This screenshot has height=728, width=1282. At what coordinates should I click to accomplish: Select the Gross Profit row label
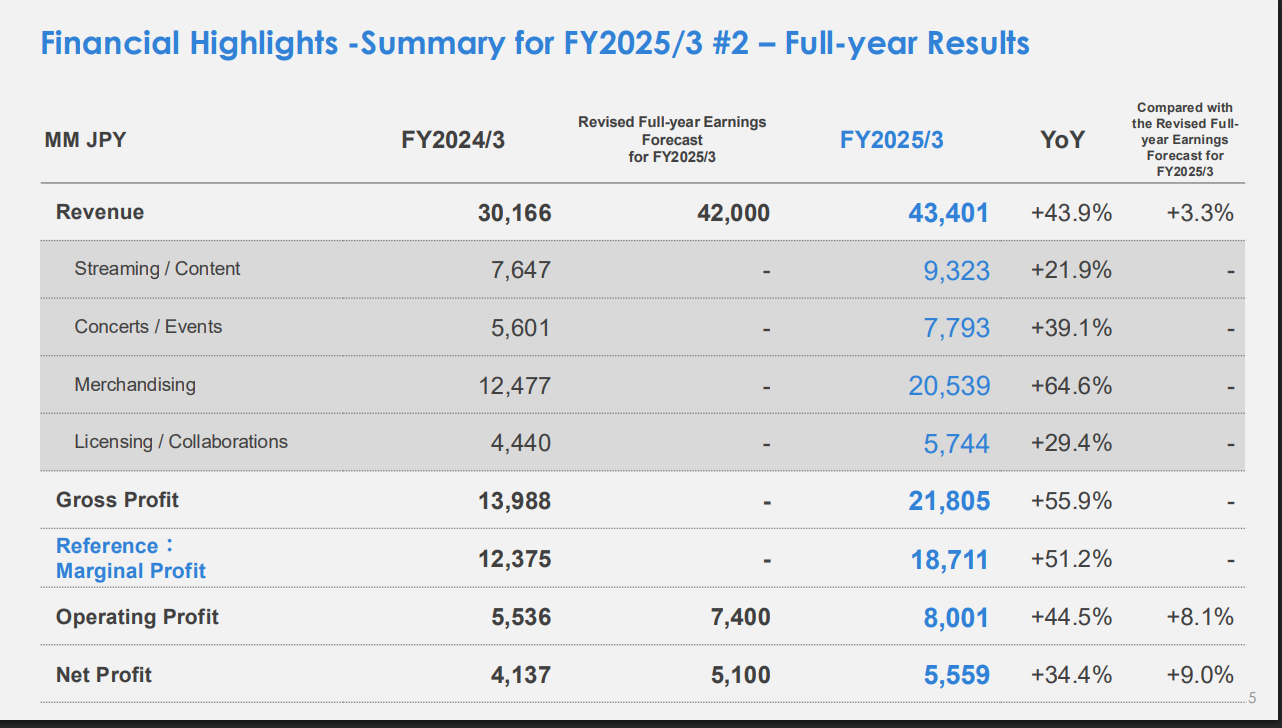pos(118,500)
